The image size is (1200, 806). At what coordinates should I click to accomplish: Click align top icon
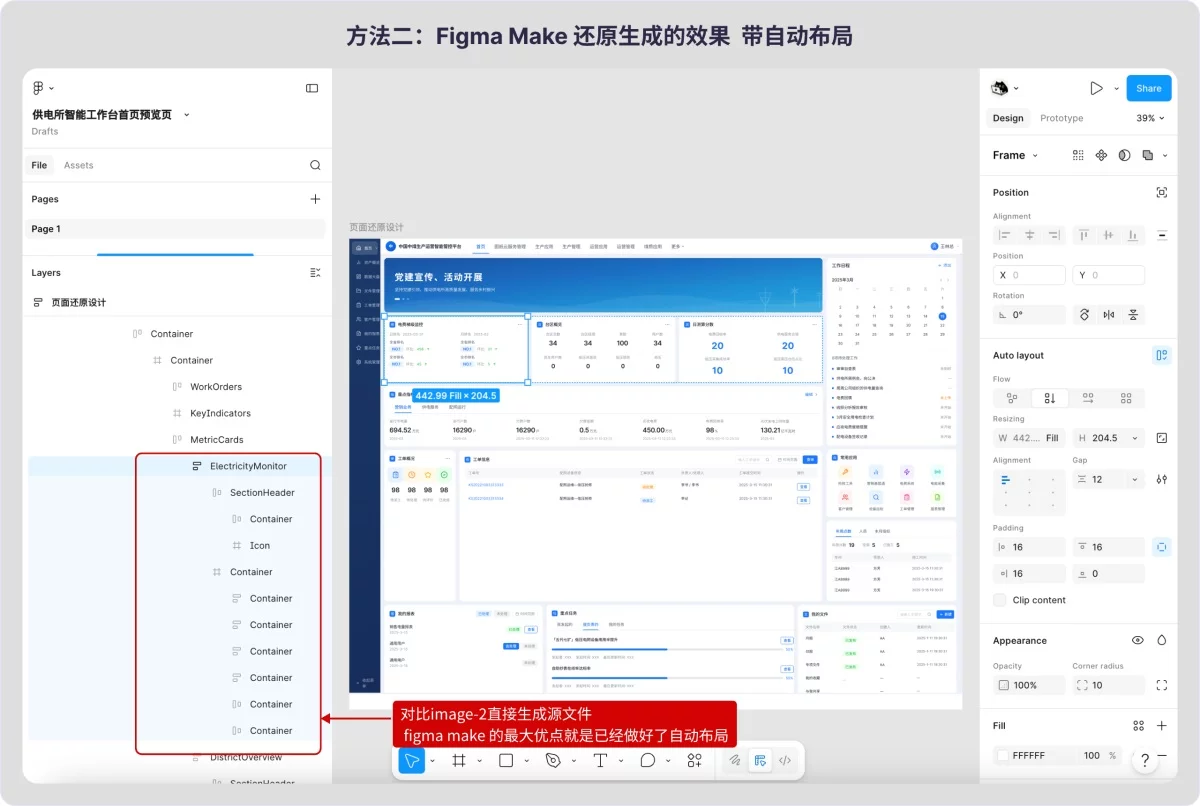pos(1083,235)
